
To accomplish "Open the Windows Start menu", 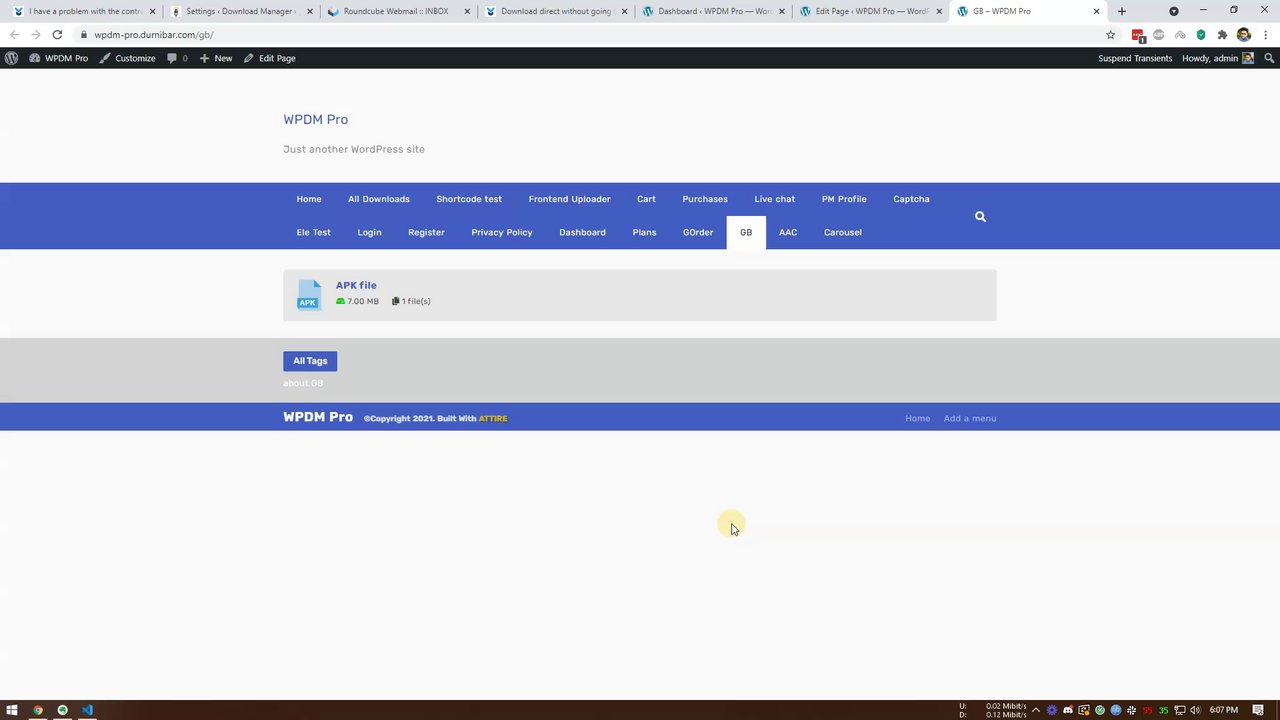I will [x=12, y=710].
